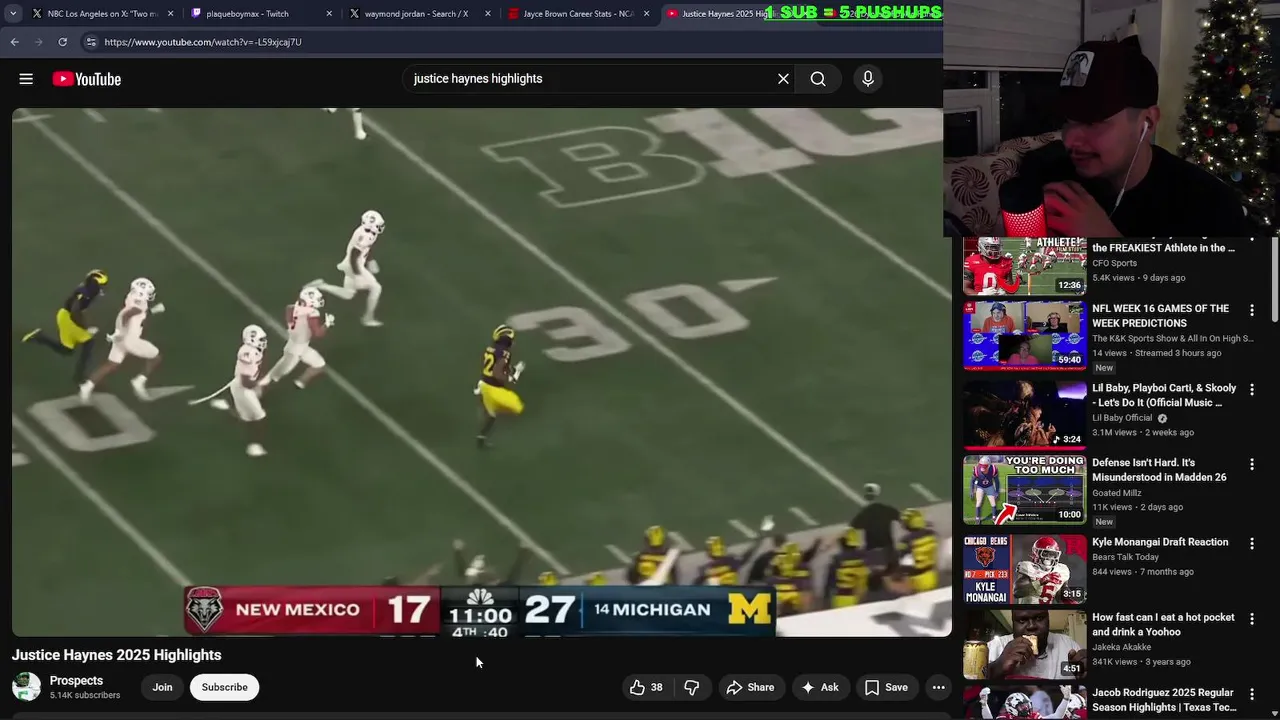
Task: Open 'Kyle Monangai Draft Reaction' title link
Action: tap(1160, 542)
